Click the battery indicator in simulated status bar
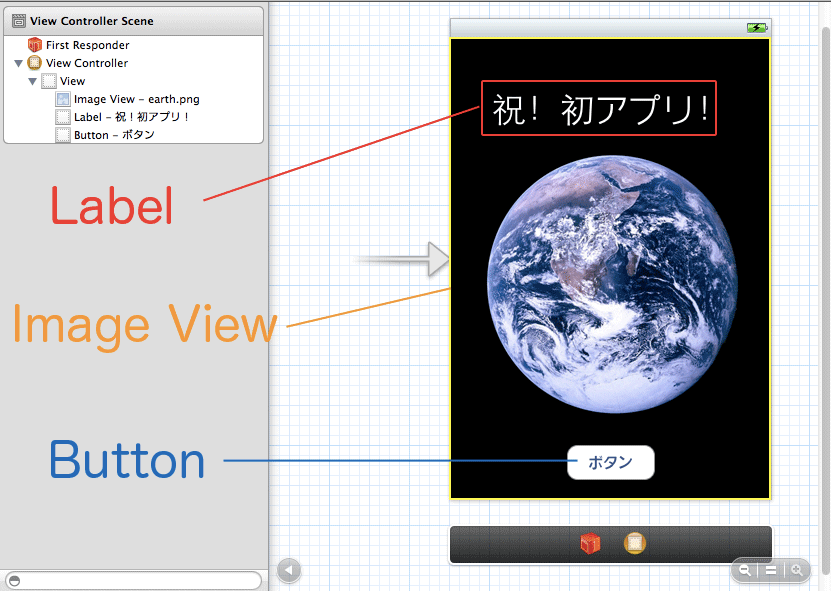The width and height of the screenshot is (831, 591). pos(757,28)
